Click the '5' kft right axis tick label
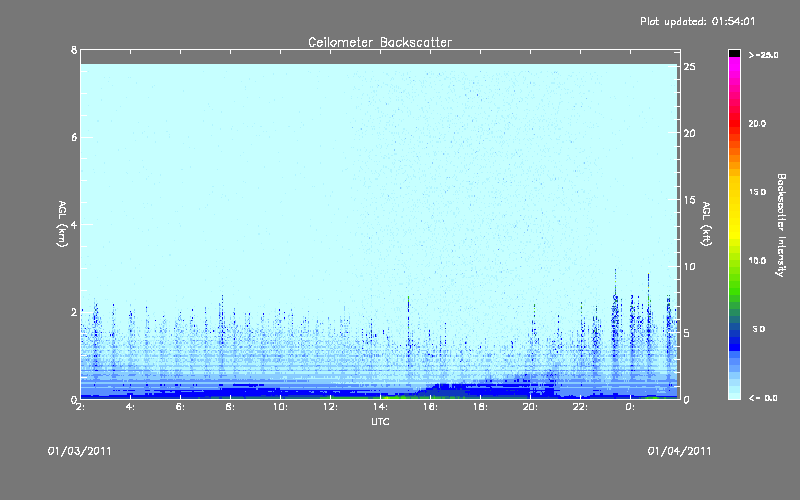The height and width of the screenshot is (500, 800). [687, 333]
